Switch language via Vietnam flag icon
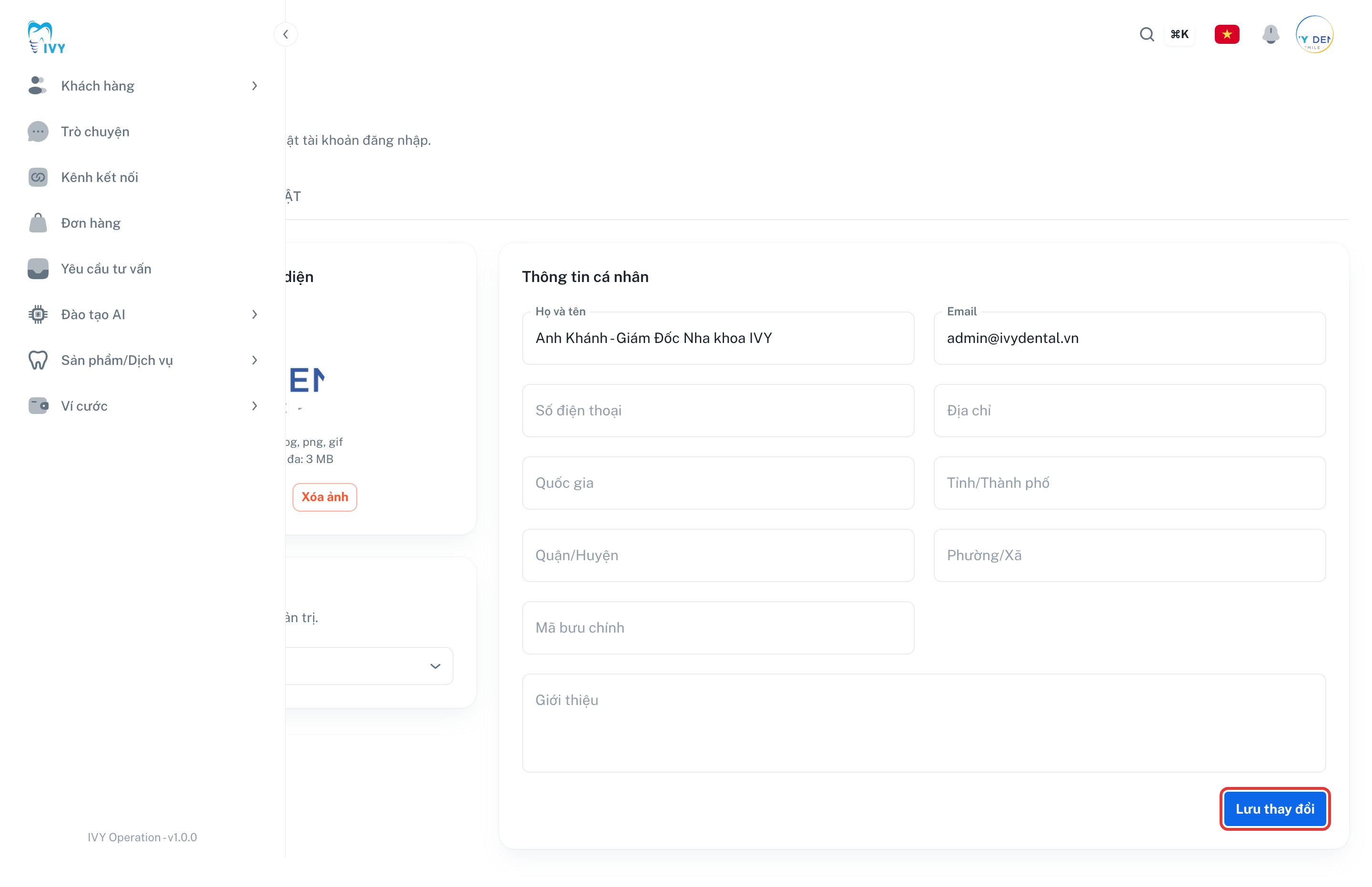Image resolution: width=1372 pixels, height=887 pixels. pyautogui.click(x=1227, y=35)
